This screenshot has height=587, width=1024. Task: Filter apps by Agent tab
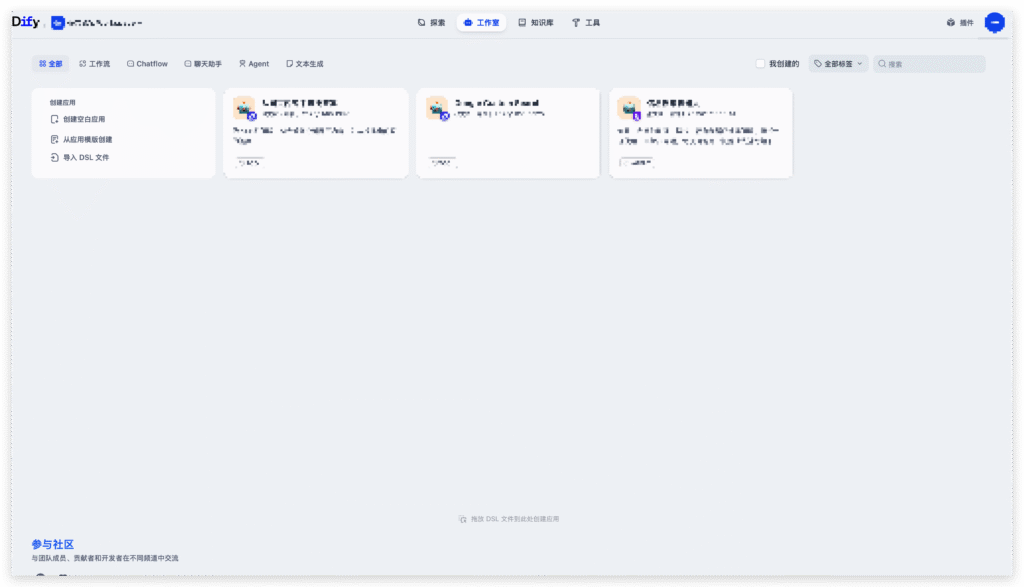click(x=254, y=64)
